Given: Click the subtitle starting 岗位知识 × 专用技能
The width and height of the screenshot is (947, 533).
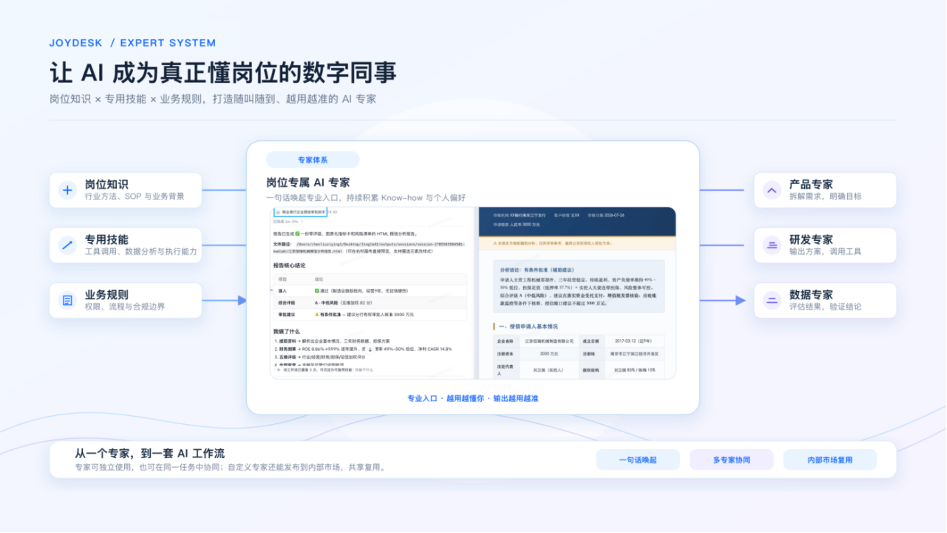Looking at the screenshot, I should pos(213,99).
